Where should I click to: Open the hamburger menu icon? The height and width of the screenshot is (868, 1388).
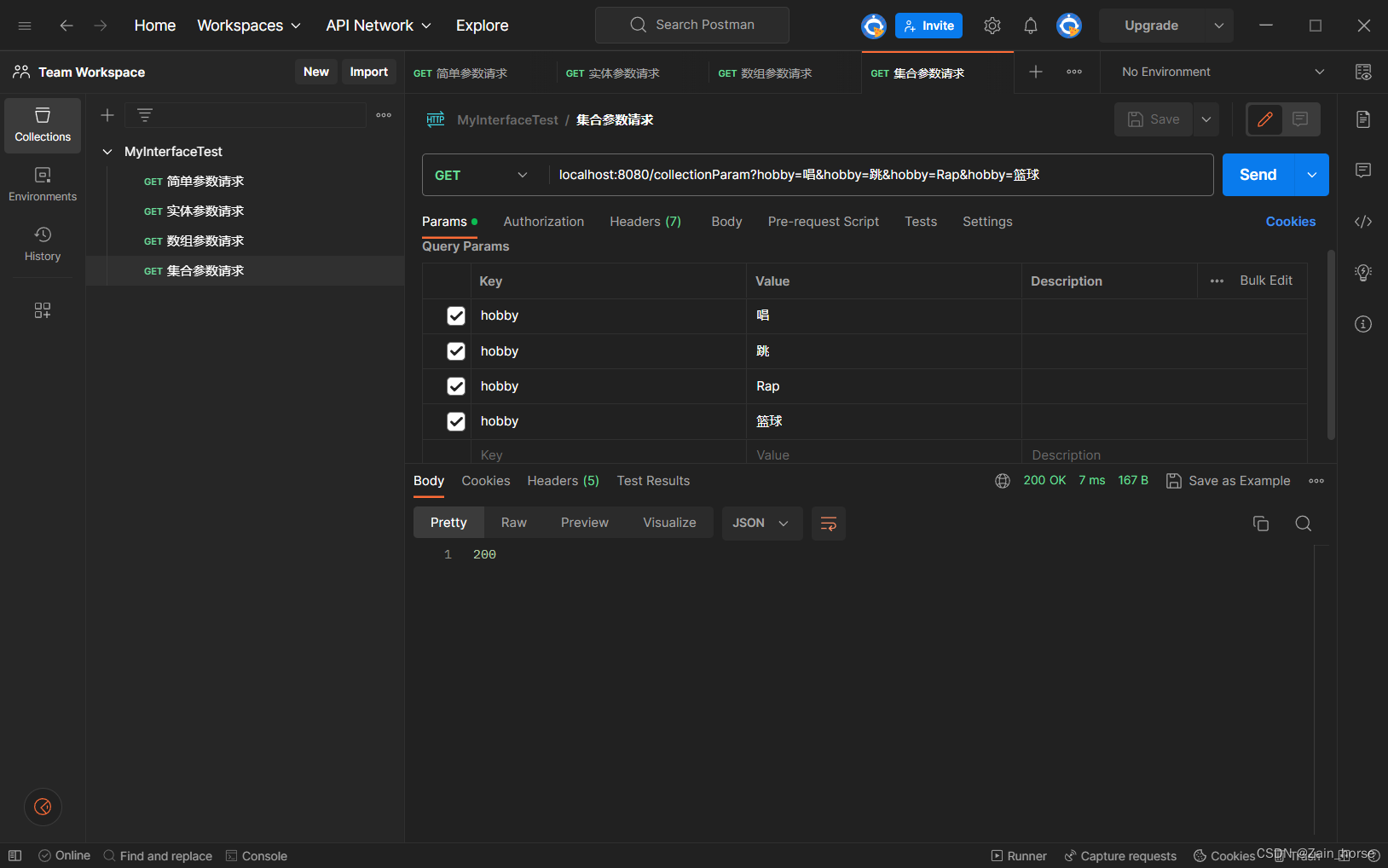click(x=25, y=26)
